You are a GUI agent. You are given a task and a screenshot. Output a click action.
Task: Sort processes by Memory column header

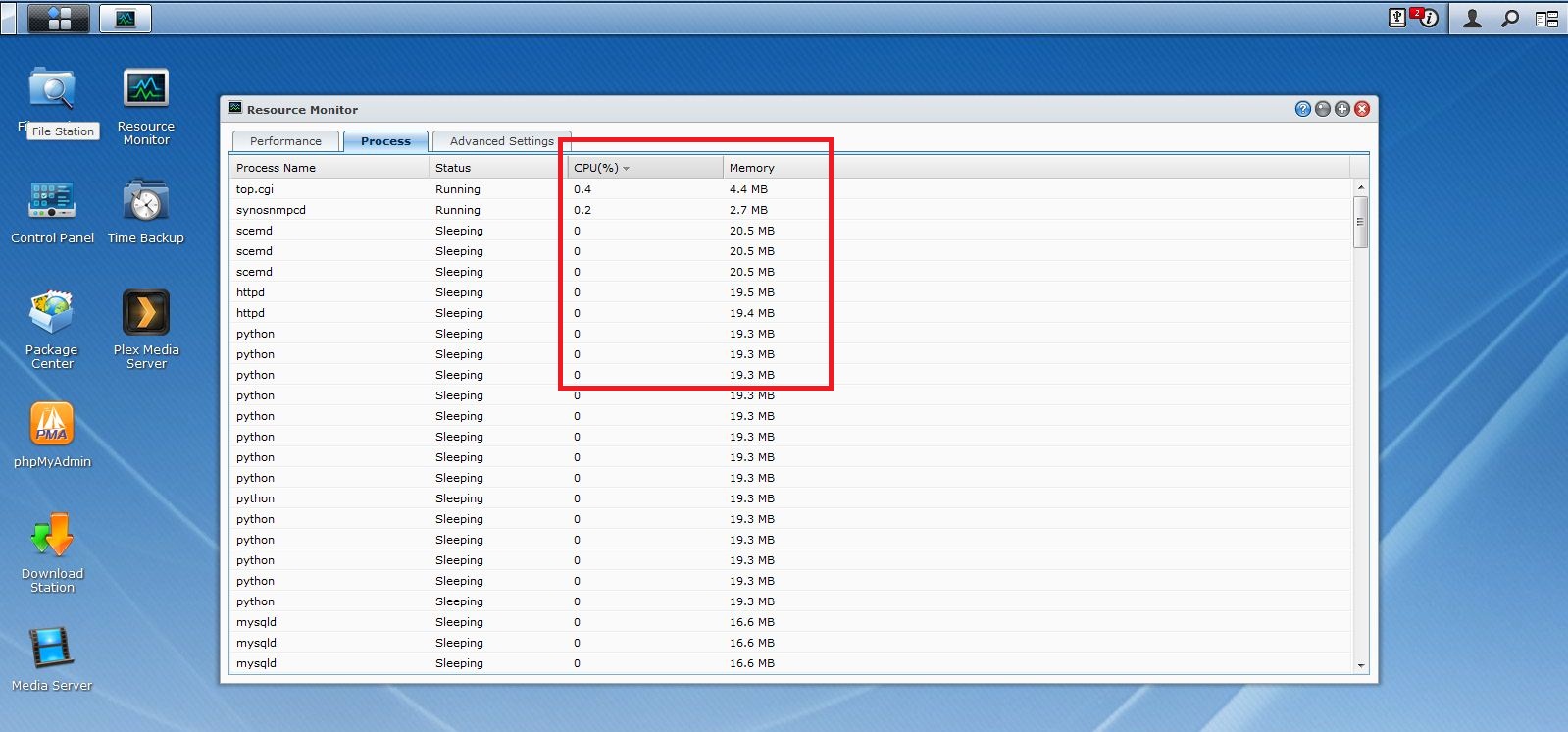click(x=751, y=168)
